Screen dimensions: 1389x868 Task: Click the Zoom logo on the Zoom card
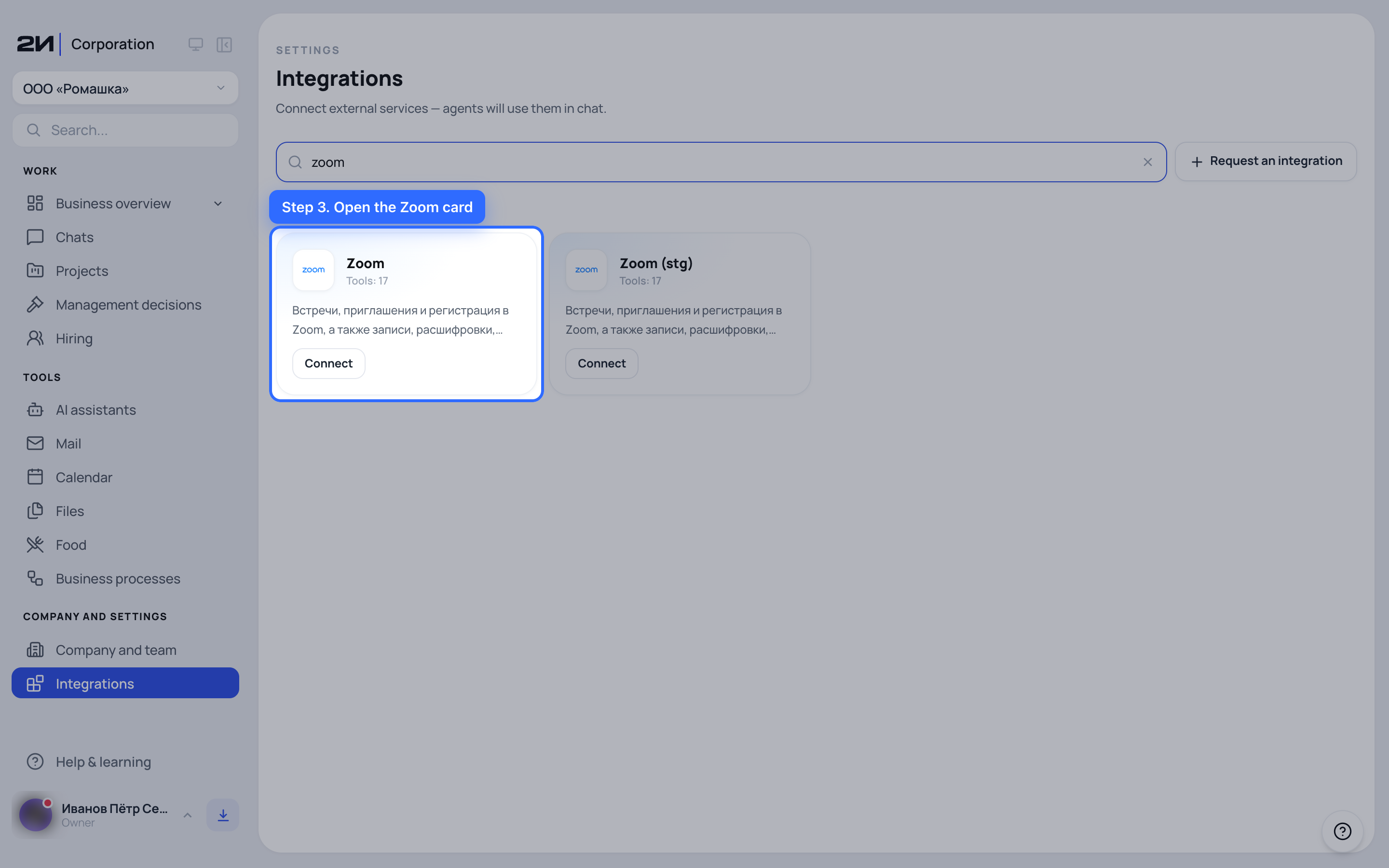(x=313, y=270)
